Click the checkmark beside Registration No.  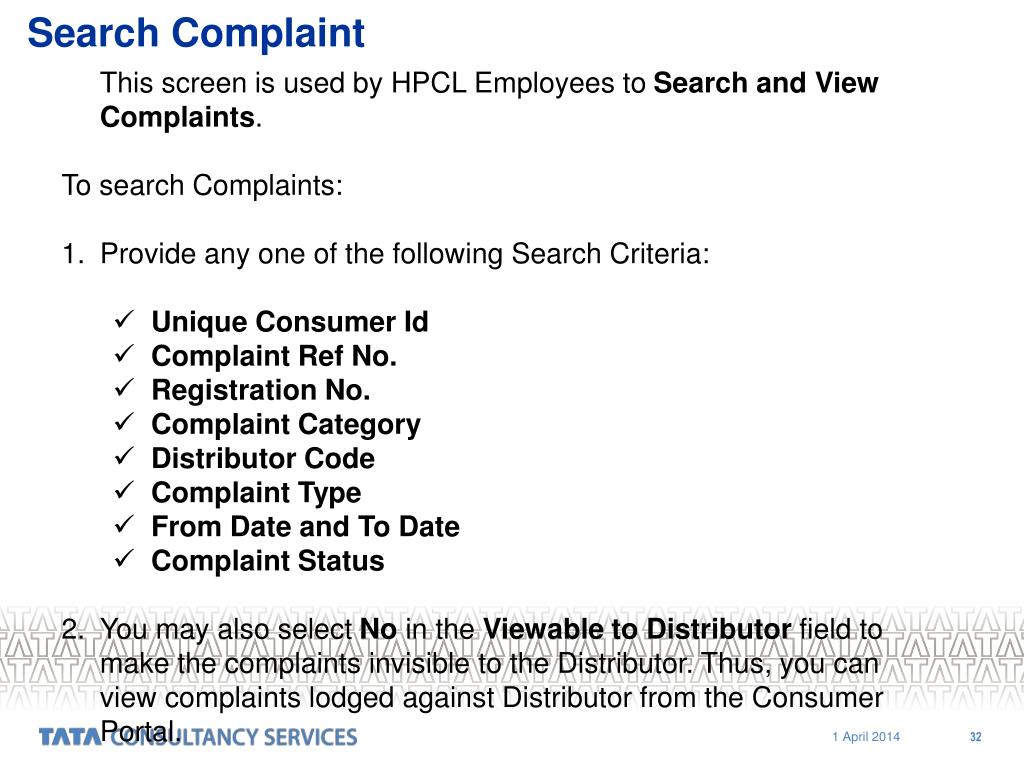[x=124, y=389]
